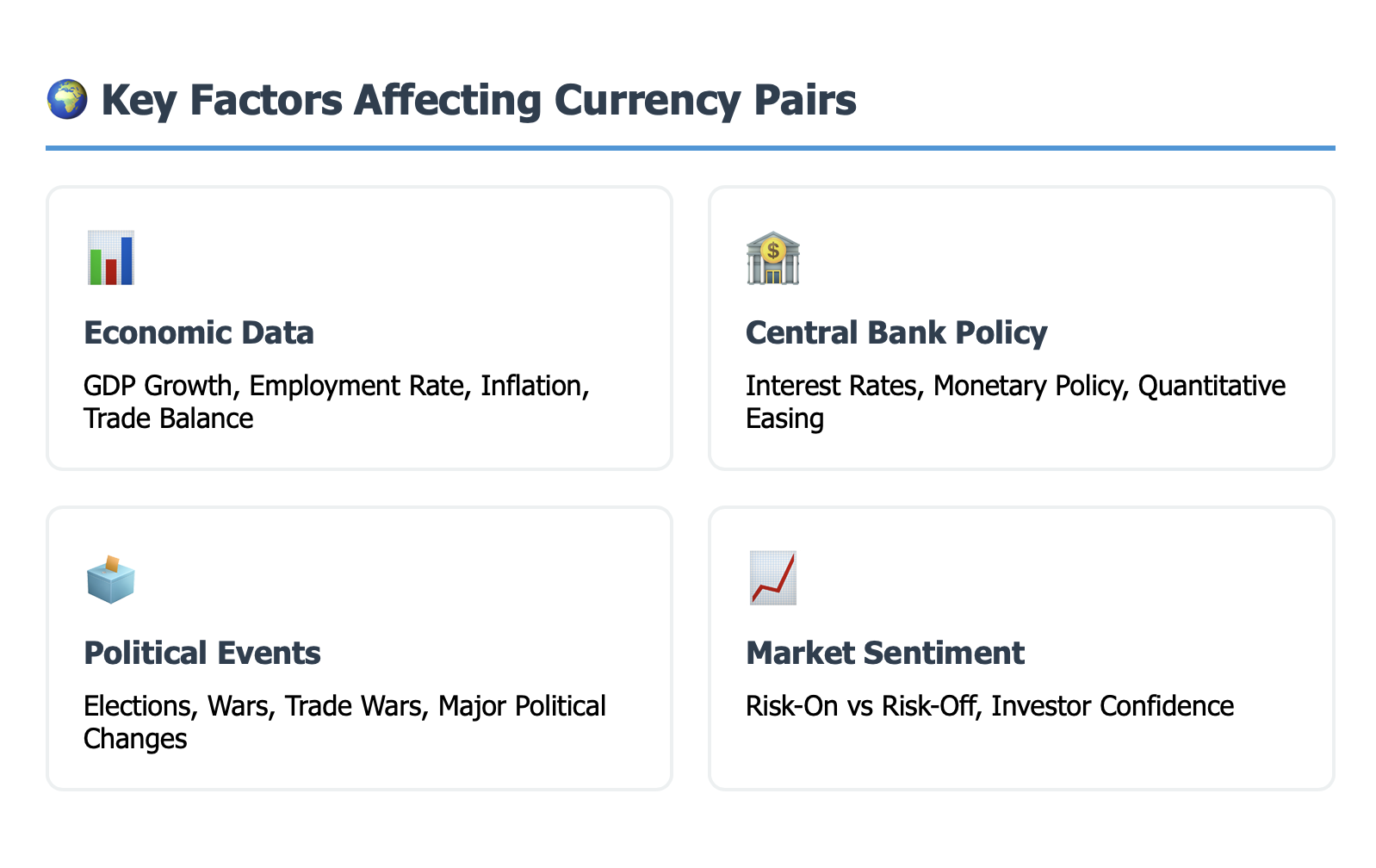The height and width of the screenshot is (868, 1376).
Task: Click 'Quantitative' in the Central Bank card
Action: pos(1212,386)
